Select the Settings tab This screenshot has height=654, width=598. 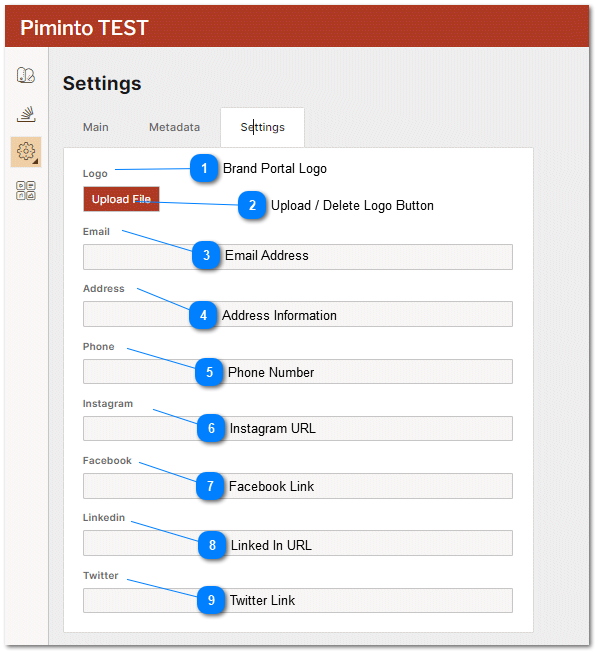(x=262, y=127)
